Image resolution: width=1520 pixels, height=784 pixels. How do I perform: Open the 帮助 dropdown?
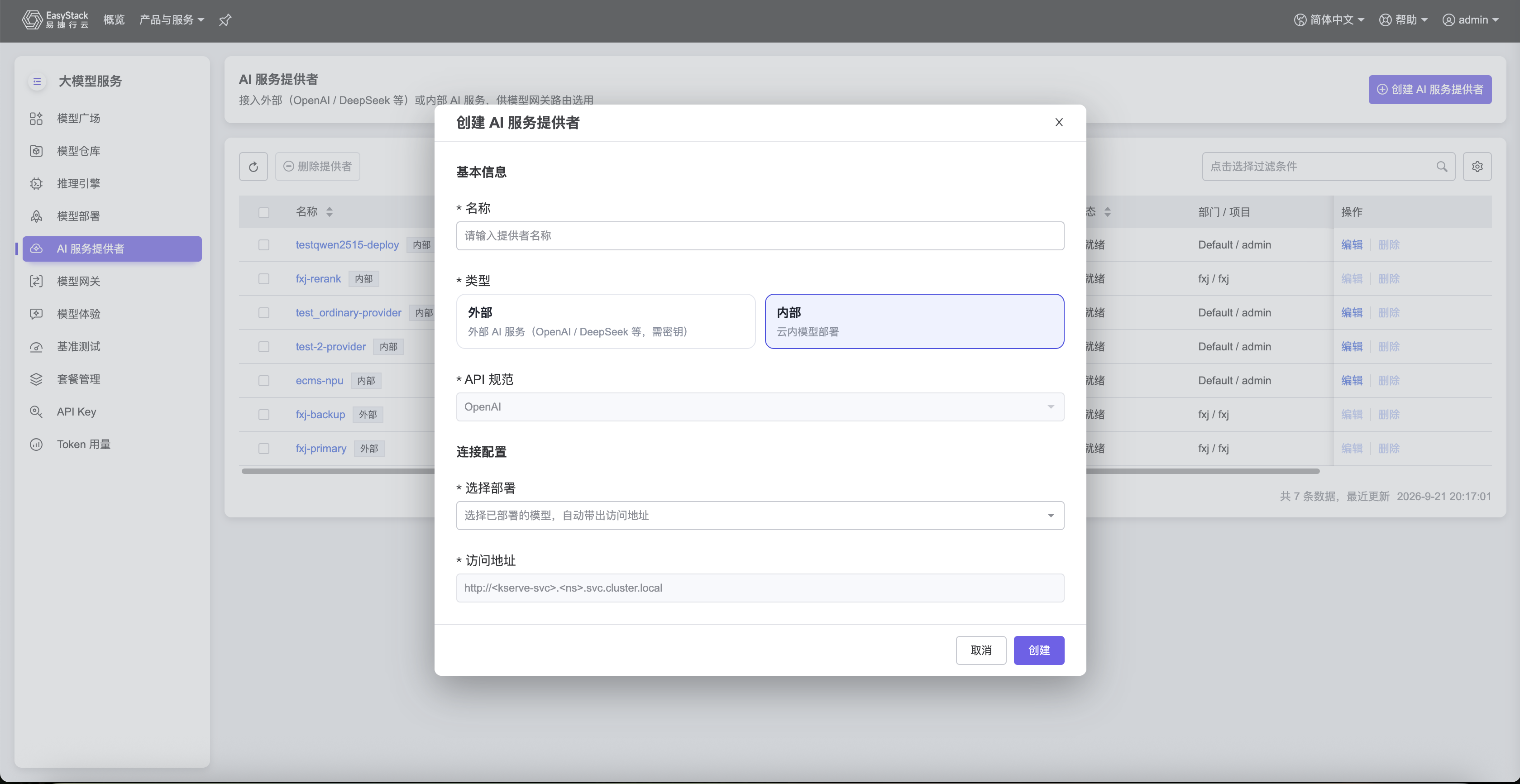point(1403,20)
